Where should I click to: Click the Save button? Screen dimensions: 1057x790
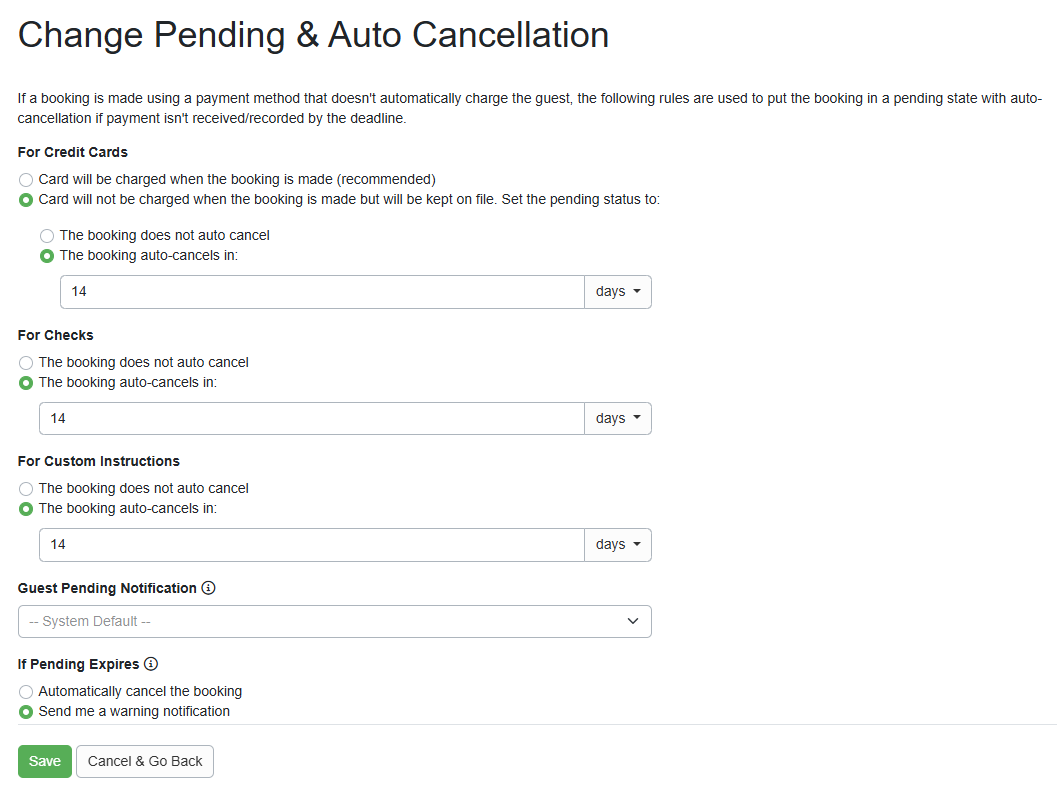pyautogui.click(x=44, y=761)
